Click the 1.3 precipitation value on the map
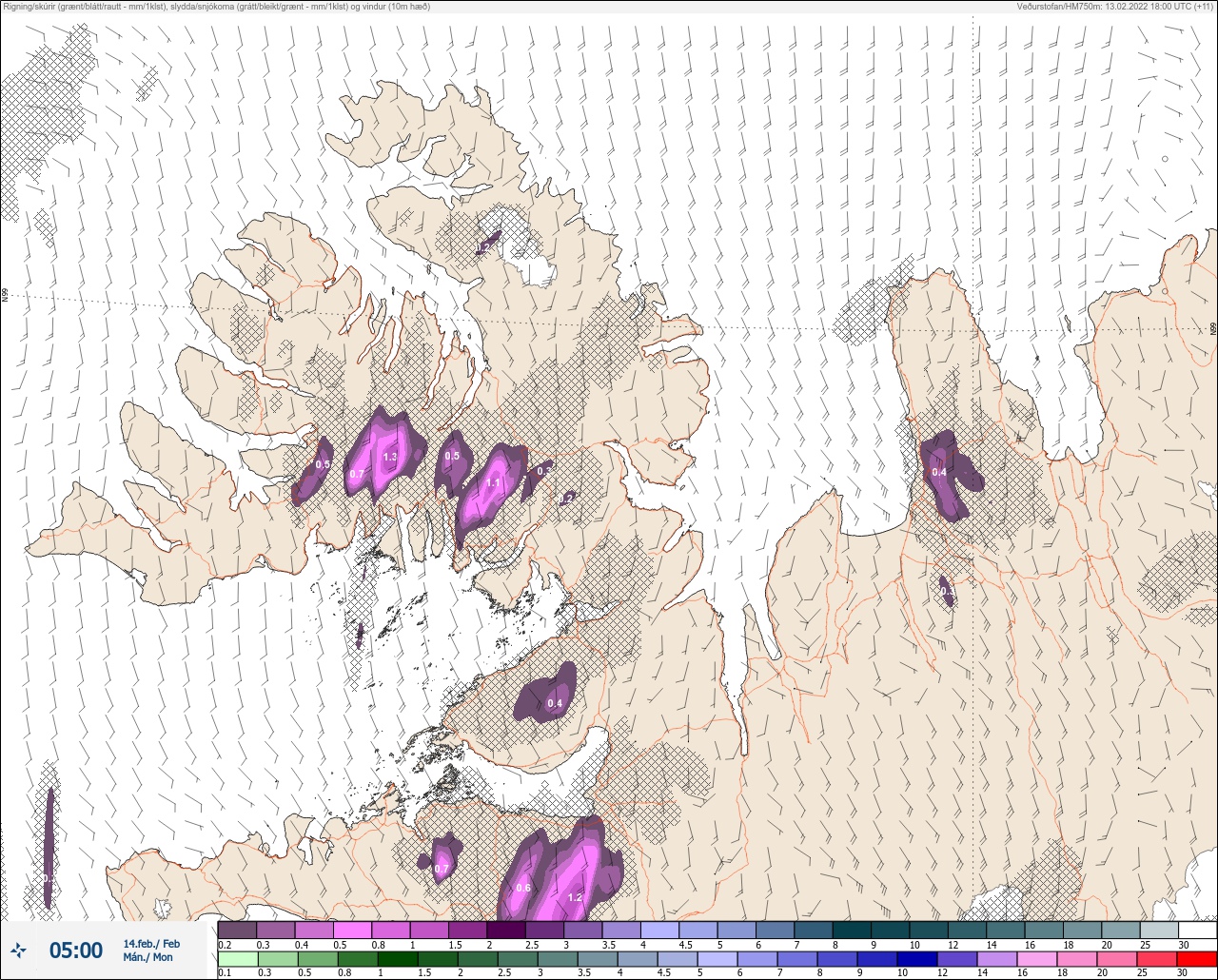This screenshot has height=980, width=1218. (389, 458)
